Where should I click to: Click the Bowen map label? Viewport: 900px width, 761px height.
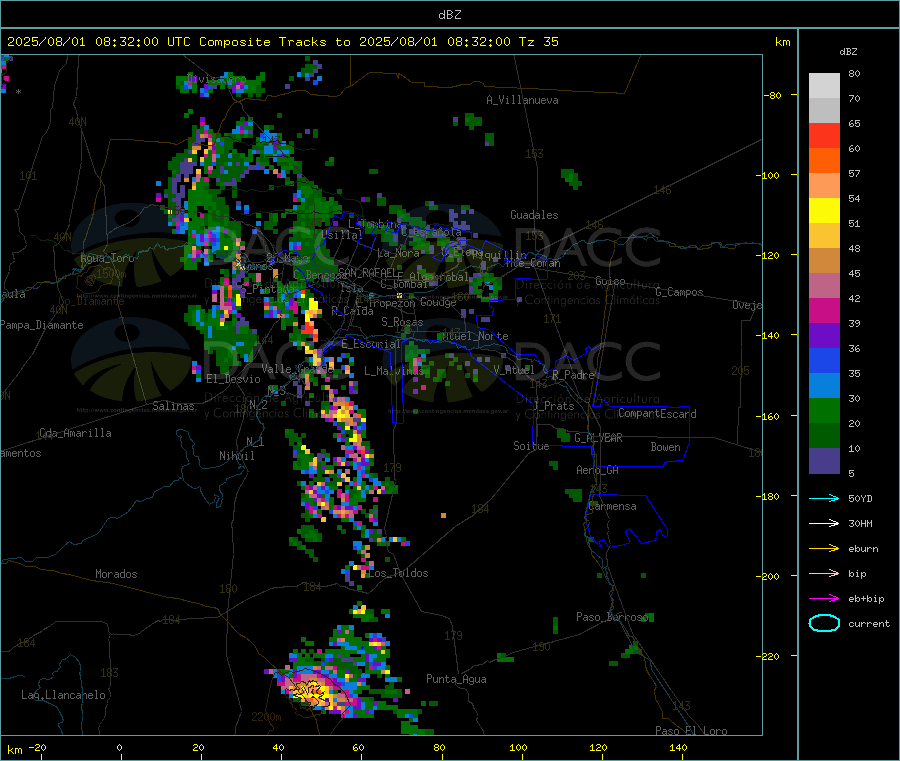click(x=665, y=447)
